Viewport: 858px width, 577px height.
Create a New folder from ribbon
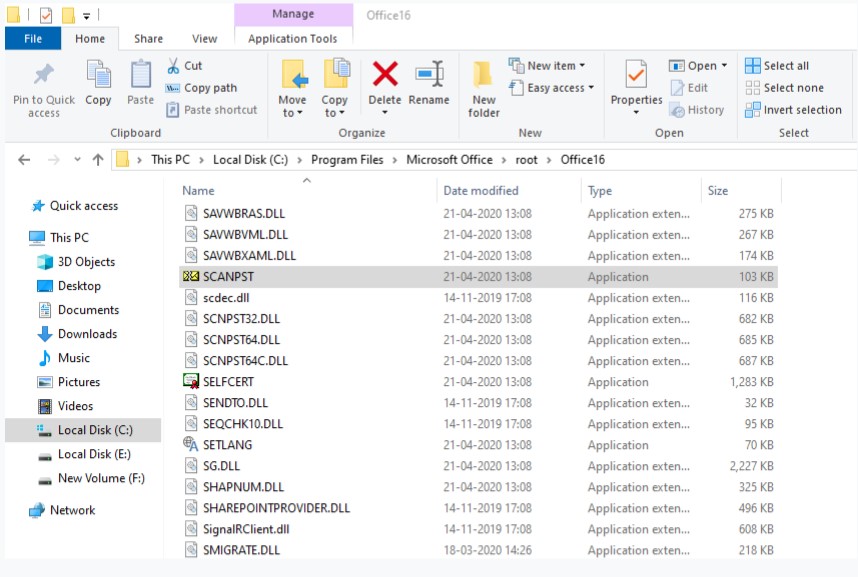484,85
